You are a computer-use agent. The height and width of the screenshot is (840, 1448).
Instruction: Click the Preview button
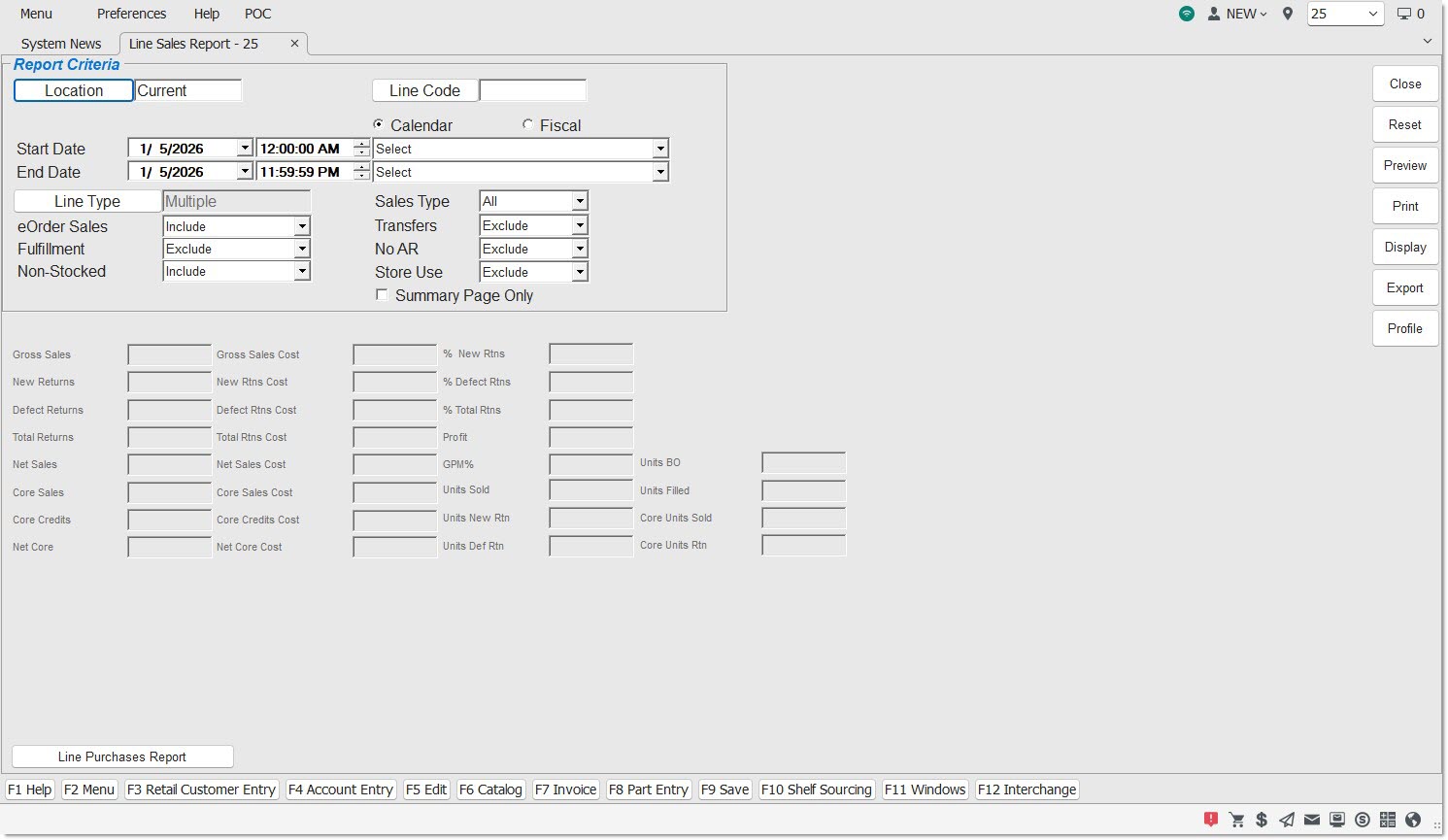tap(1404, 165)
